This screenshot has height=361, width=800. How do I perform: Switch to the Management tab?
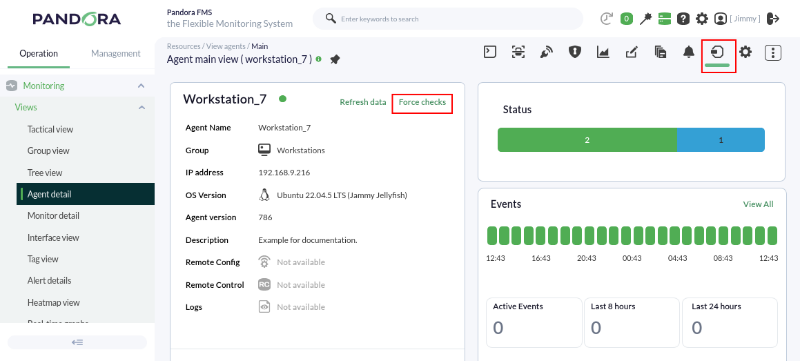point(116,53)
